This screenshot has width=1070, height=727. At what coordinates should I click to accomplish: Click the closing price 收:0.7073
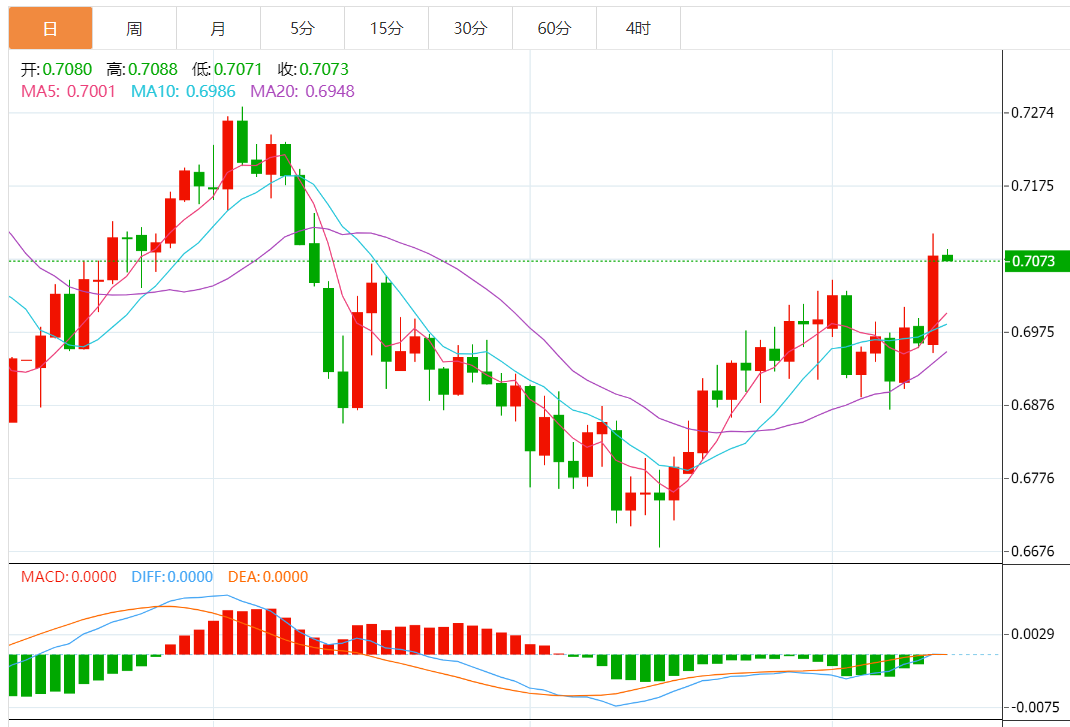[x=313, y=69]
